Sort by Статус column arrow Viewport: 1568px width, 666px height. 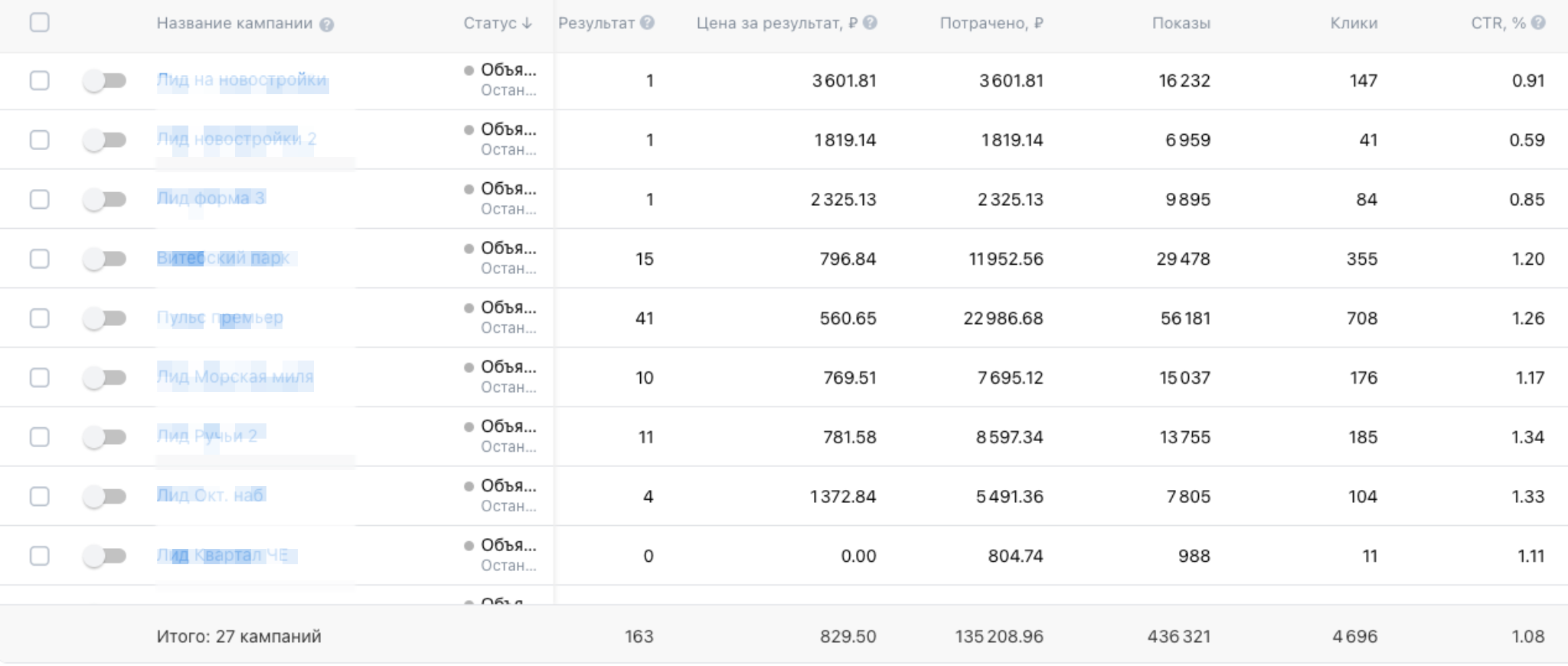(x=527, y=24)
